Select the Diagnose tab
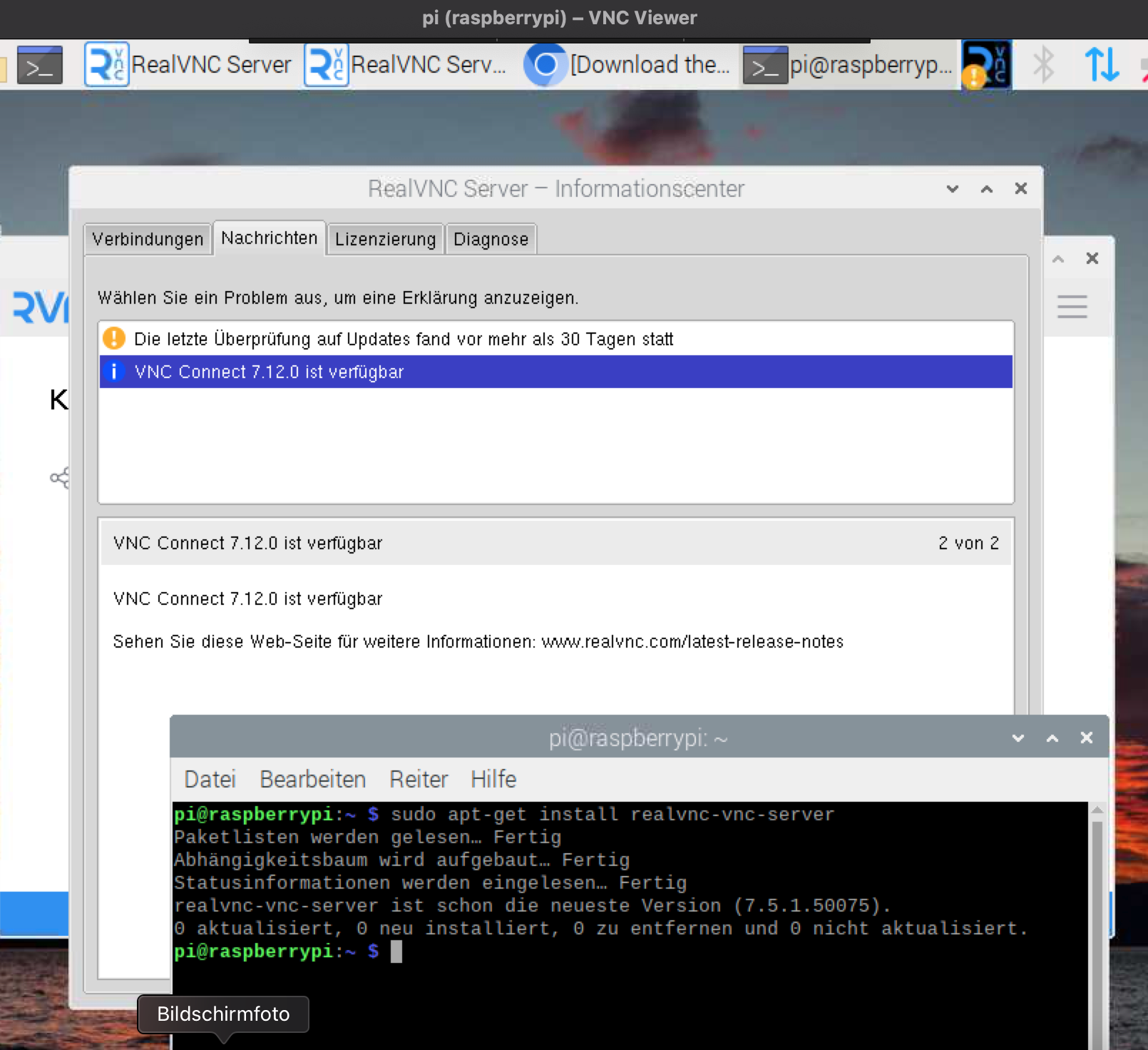The width and height of the screenshot is (1148, 1050). point(491,239)
